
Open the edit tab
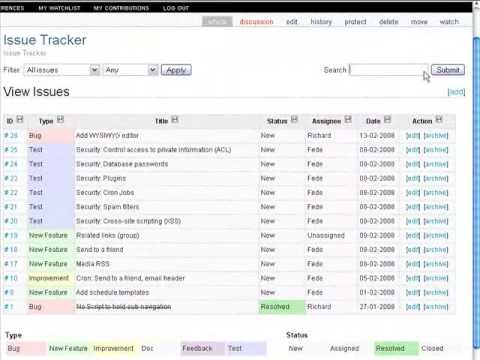coord(292,22)
